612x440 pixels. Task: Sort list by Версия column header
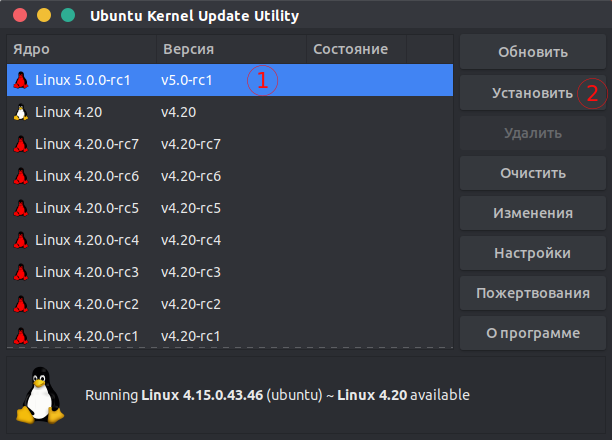[x=228, y=49]
